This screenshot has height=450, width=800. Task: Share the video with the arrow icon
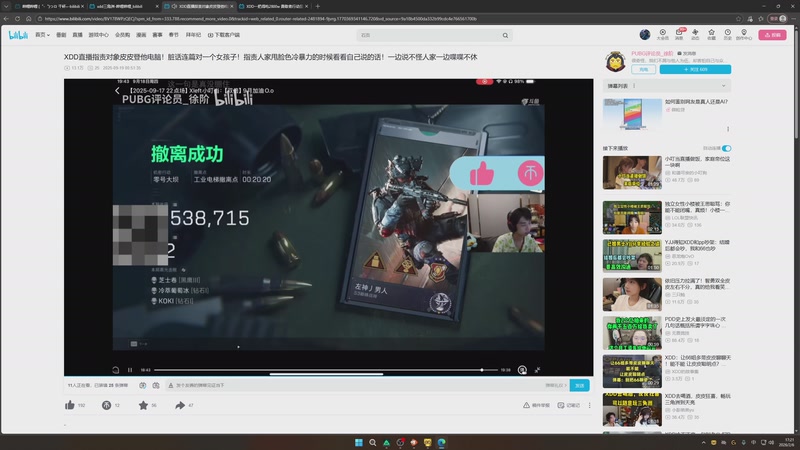pos(180,405)
